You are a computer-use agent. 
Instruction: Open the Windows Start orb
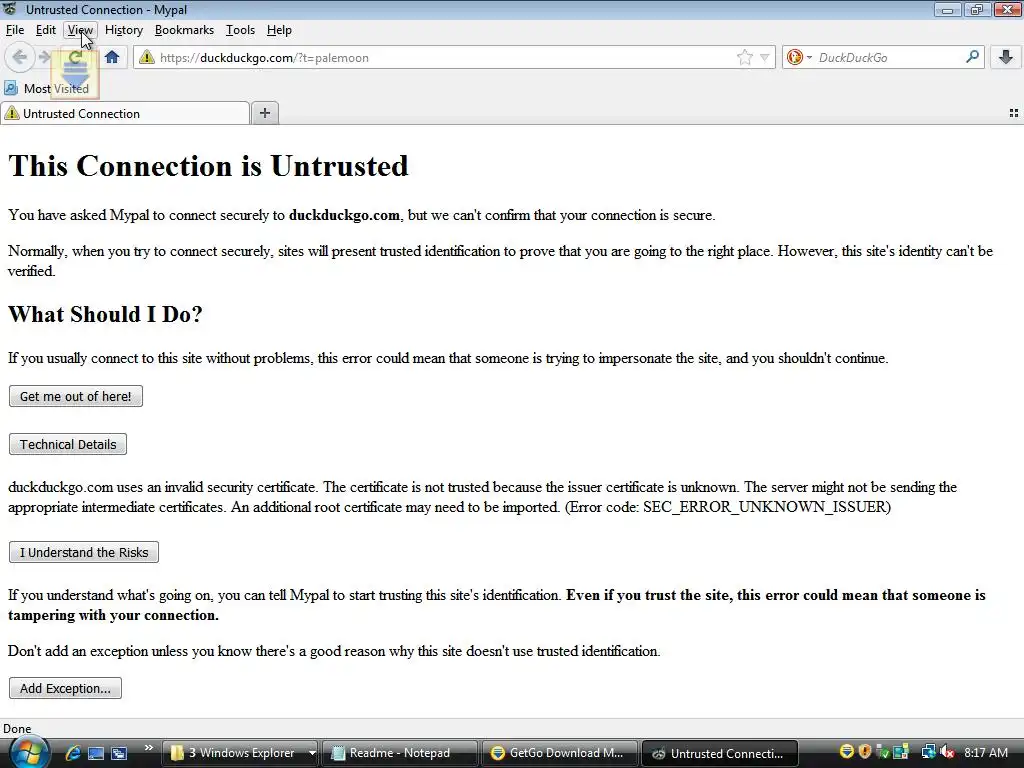point(29,752)
